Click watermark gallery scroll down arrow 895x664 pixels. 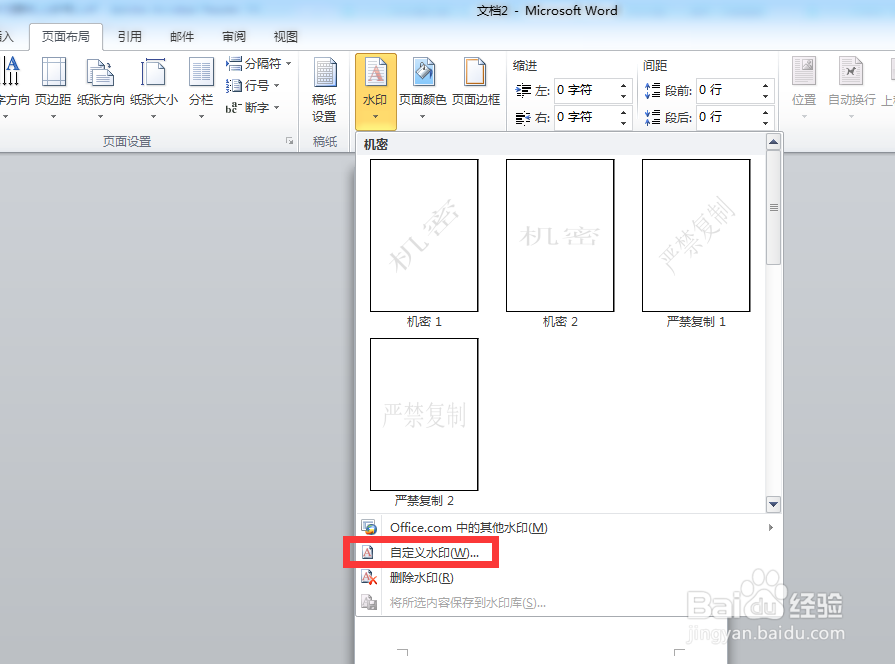tap(773, 504)
